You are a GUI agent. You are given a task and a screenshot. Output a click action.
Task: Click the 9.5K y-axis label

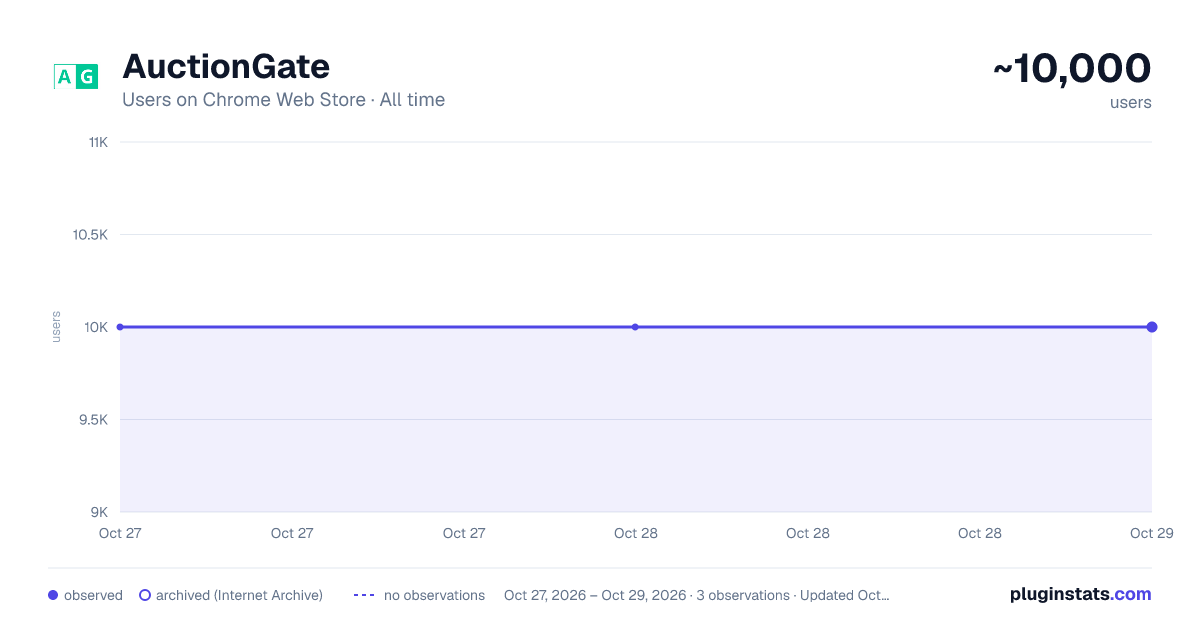point(93,420)
